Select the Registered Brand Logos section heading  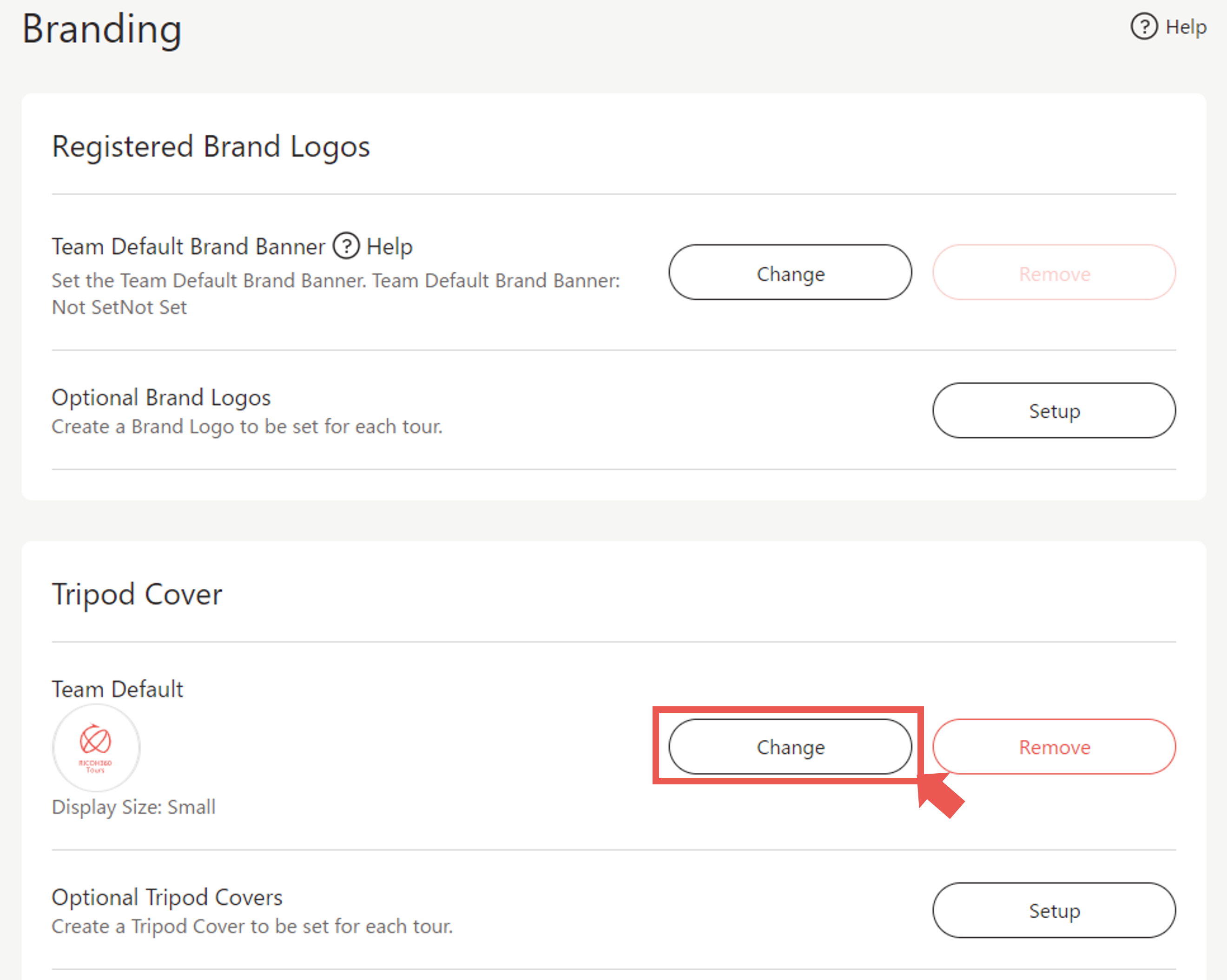[211, 146]
